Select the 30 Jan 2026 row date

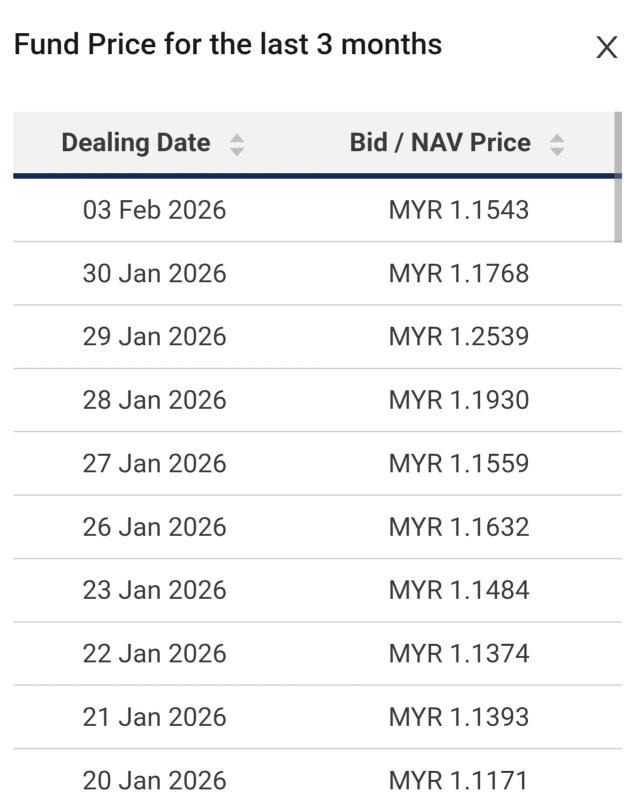154,273
